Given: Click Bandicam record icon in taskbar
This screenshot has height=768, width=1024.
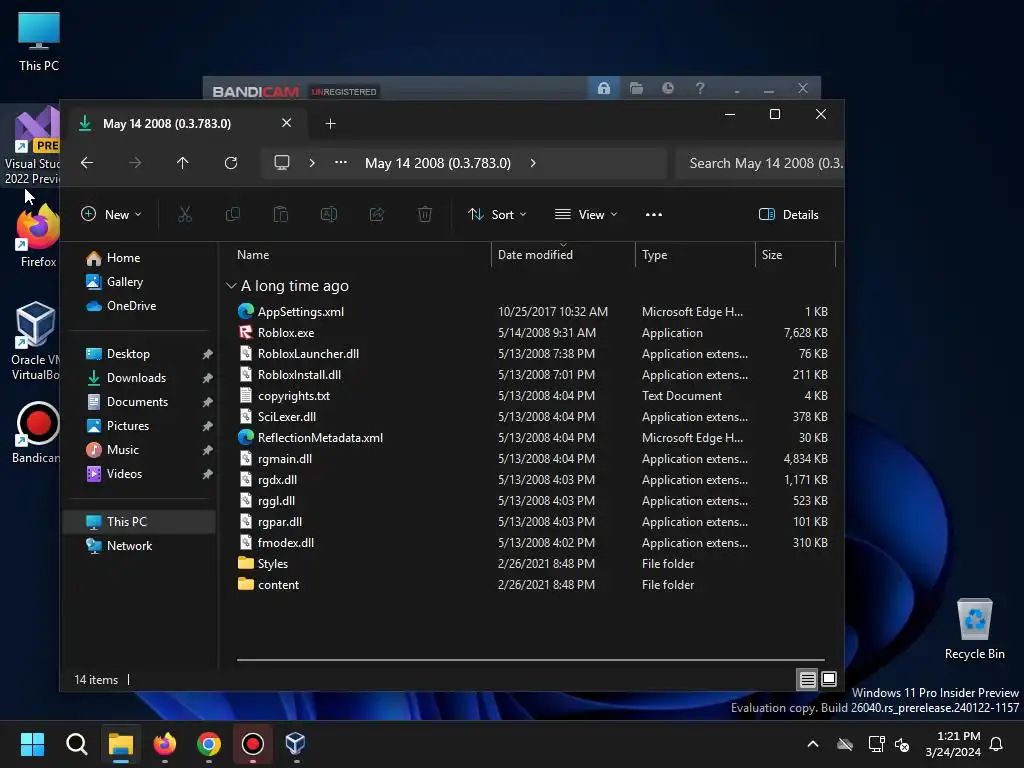Looking at the screenshot, I should pos(253,744).
